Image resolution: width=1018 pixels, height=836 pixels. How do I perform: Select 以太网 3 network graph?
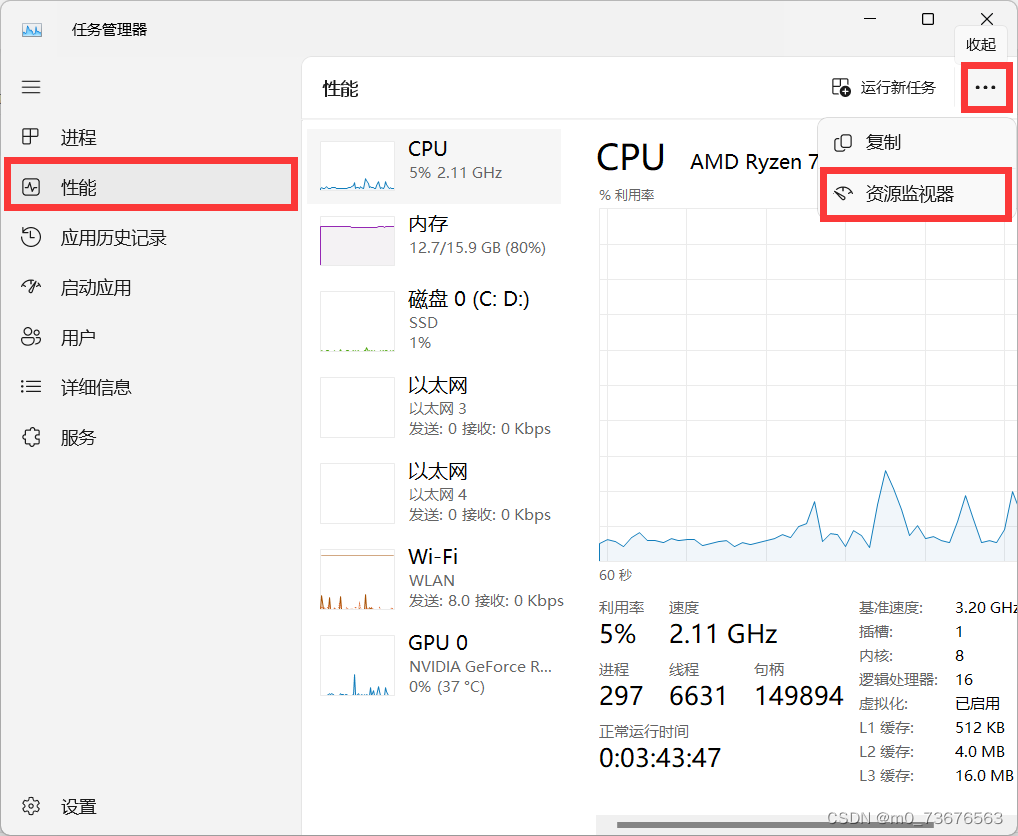(440, 406)
